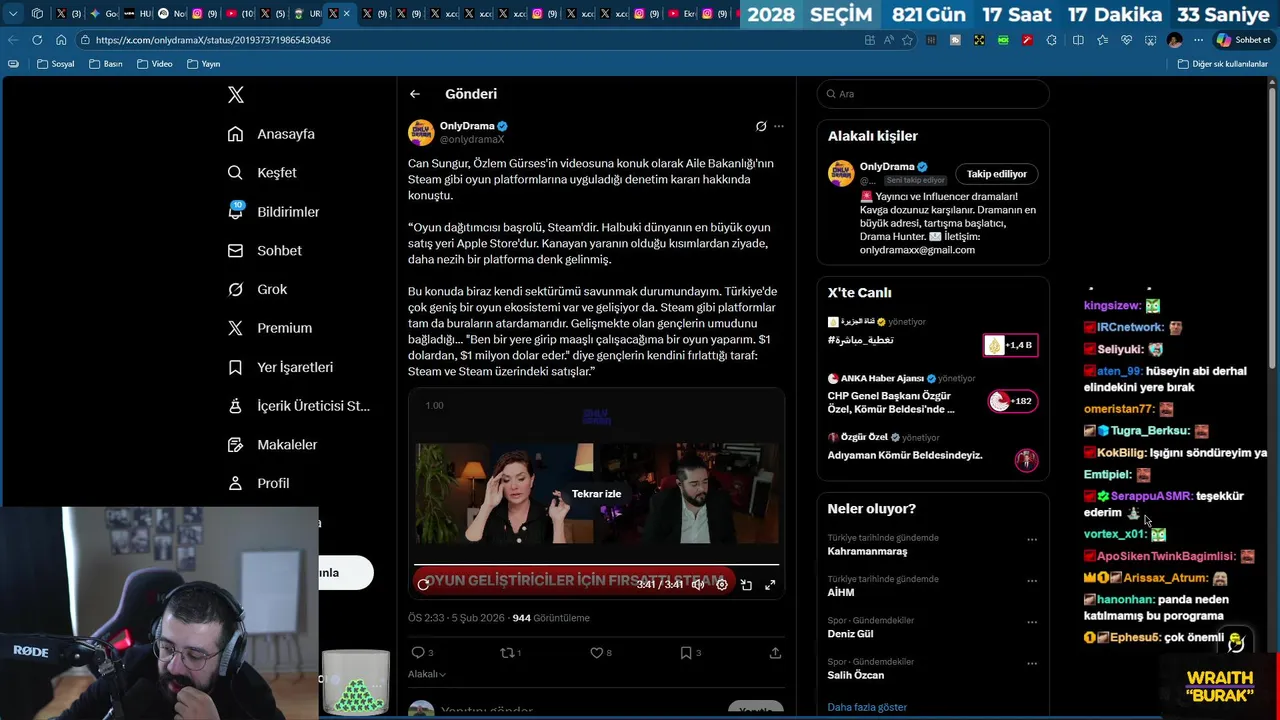Open Profil page from sidebar
The width and height of the screenshot is (1280, 720).
coord(259,483)
